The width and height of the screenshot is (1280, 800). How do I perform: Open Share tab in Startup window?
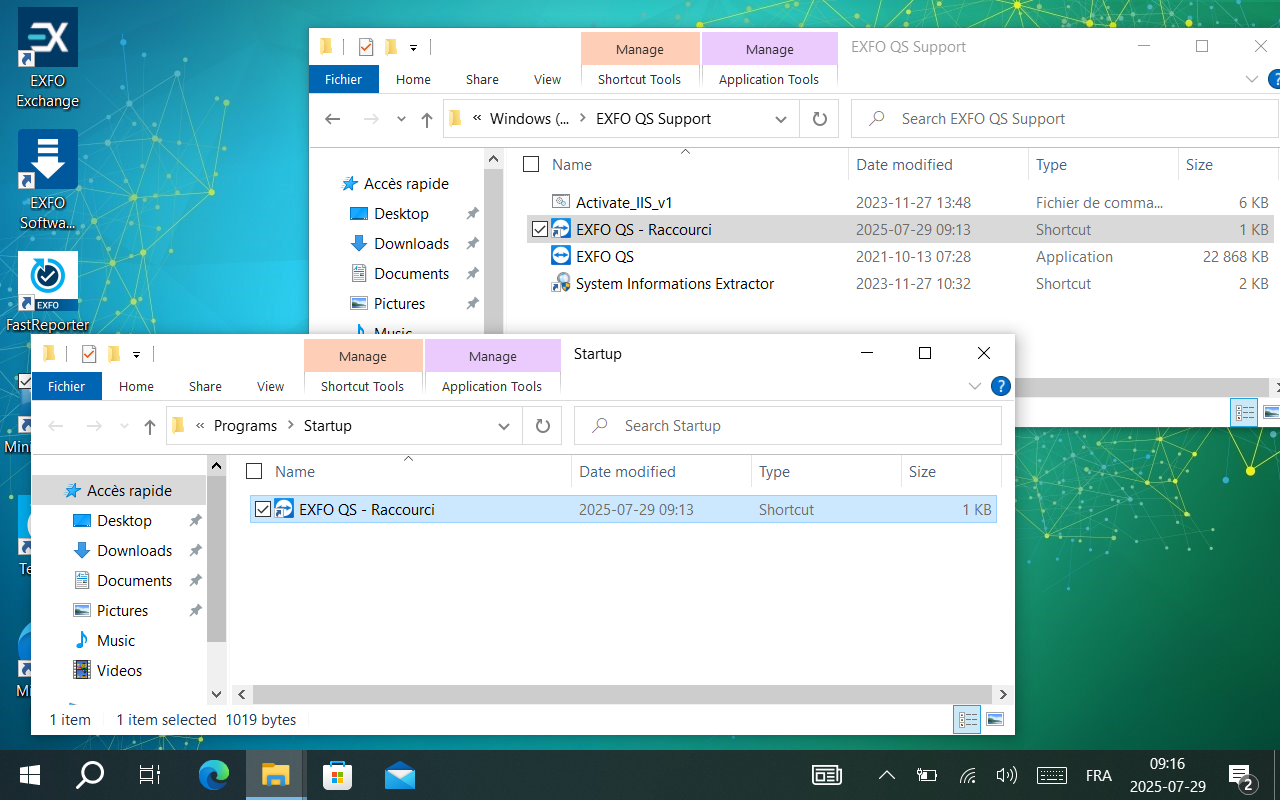tap(205, 386)
